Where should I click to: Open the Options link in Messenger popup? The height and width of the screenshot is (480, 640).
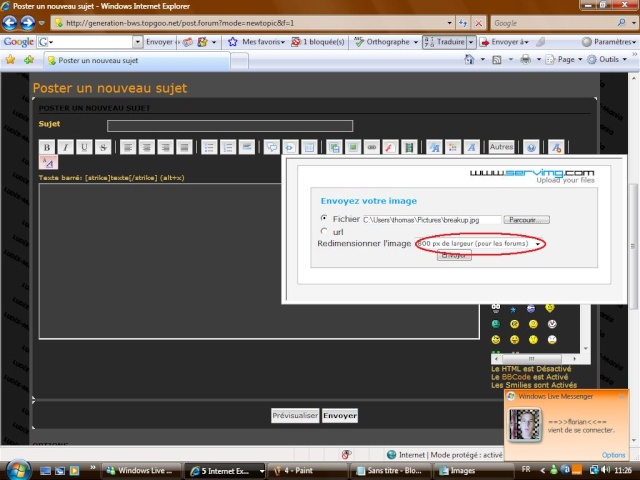pyautogui.click(x=613, y=455)
